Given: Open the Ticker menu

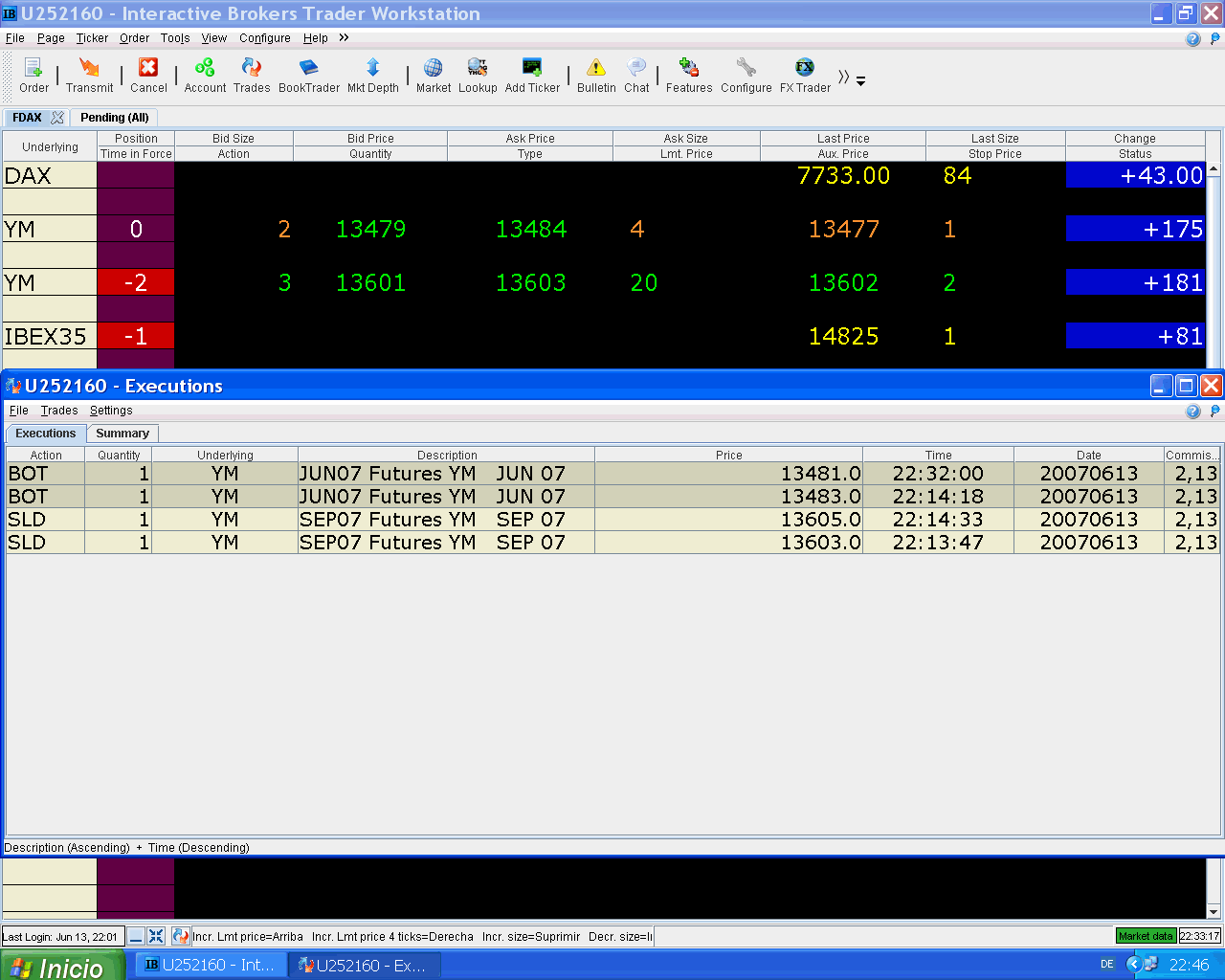Looking at the screenshot, I should (92, 38).
